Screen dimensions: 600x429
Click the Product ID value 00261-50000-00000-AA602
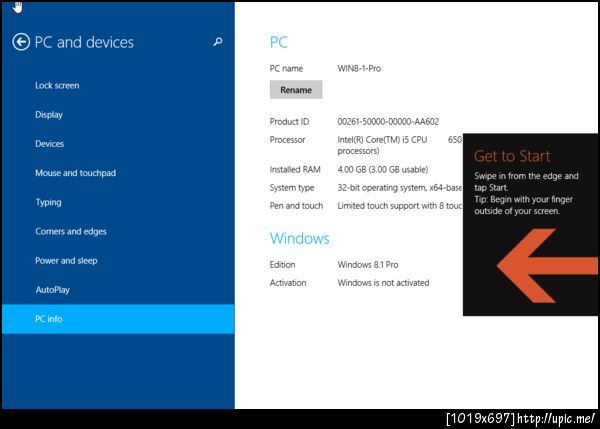(x=388, y=122)
